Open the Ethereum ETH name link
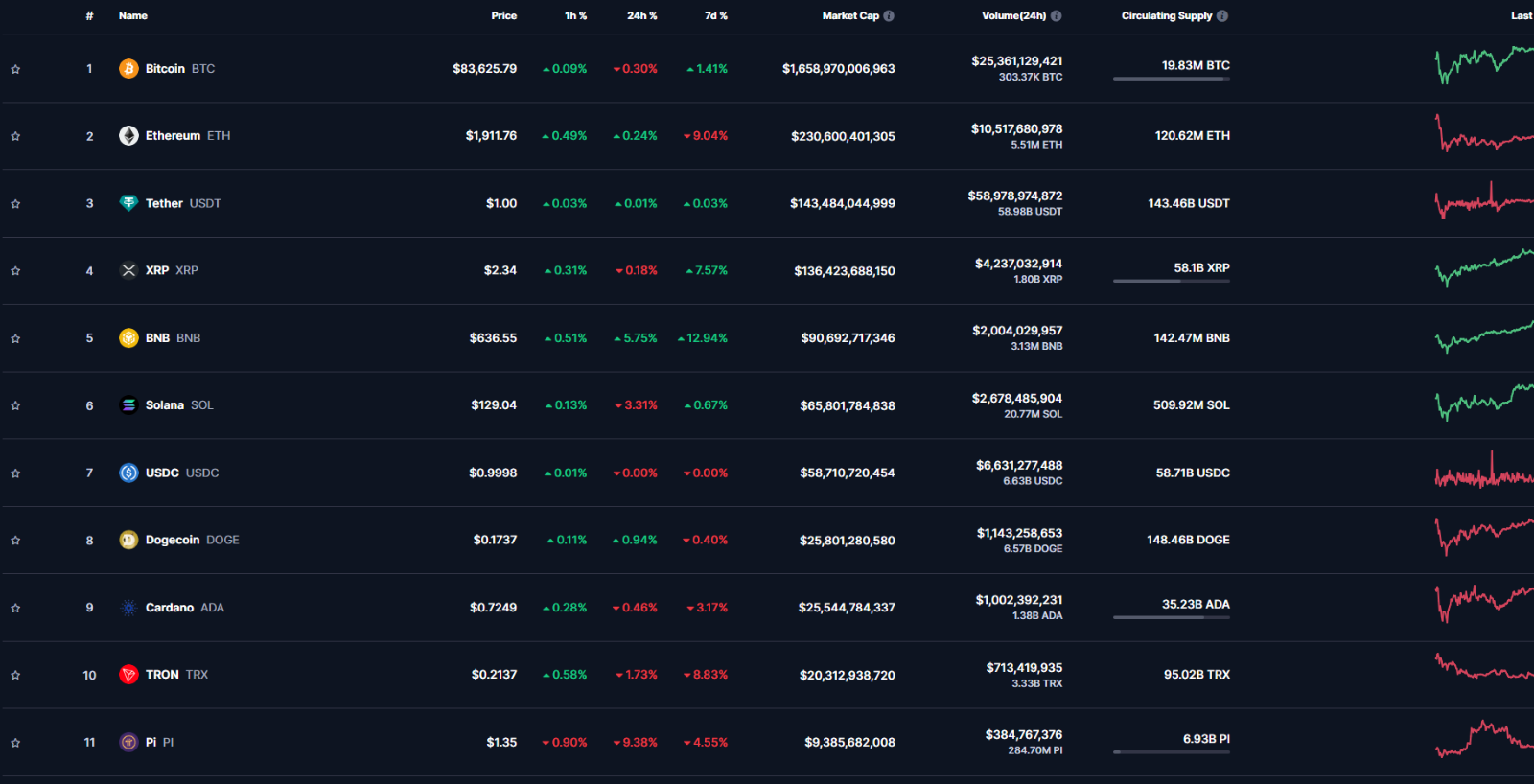The width and height of the screenshot is (1534, 784). pos(188,136)
